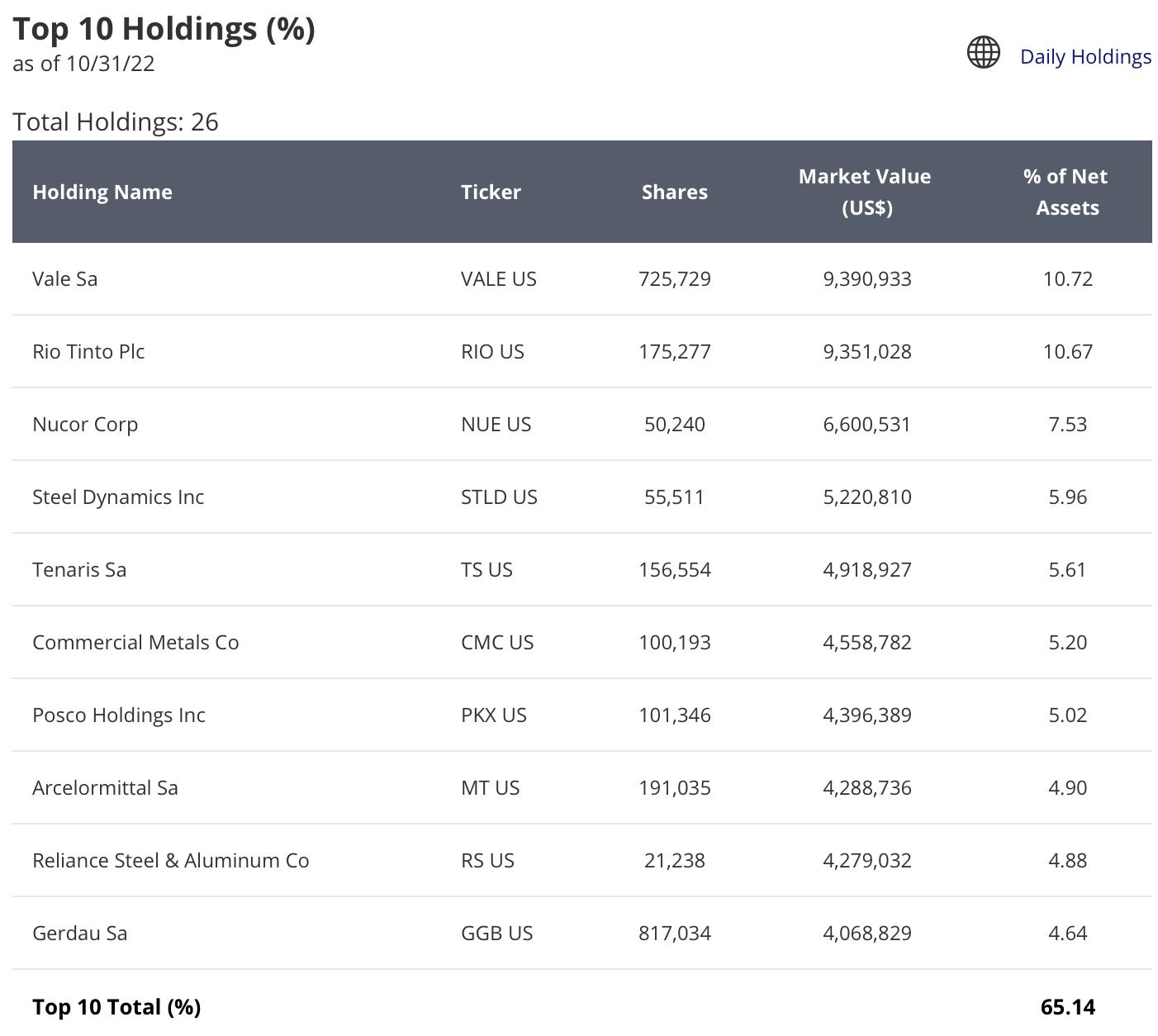Click the Top 10 Total (%) label
Screen dimensions: 1158x1036
(116, 1007)
